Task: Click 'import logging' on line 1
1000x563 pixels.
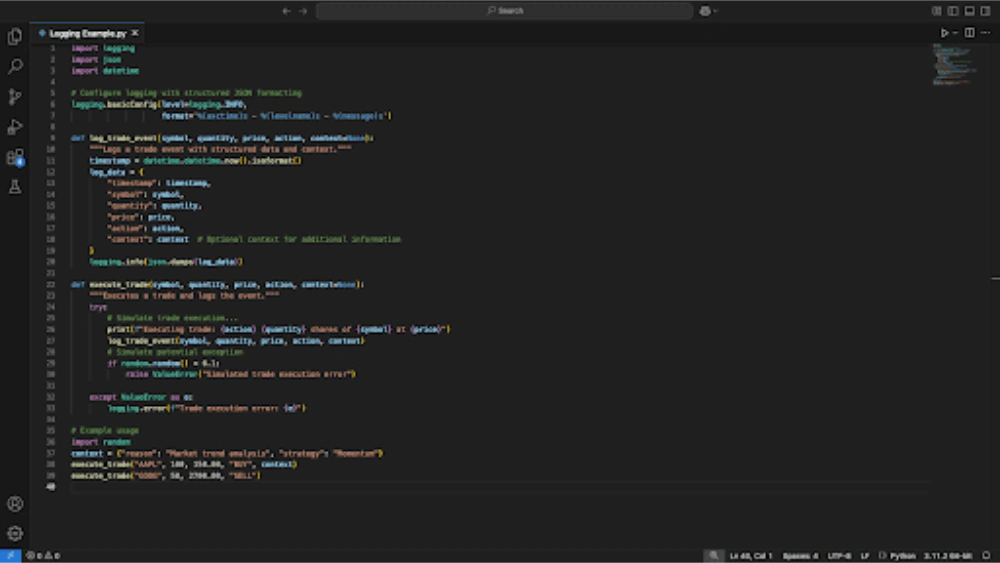Action: point(103,48)
